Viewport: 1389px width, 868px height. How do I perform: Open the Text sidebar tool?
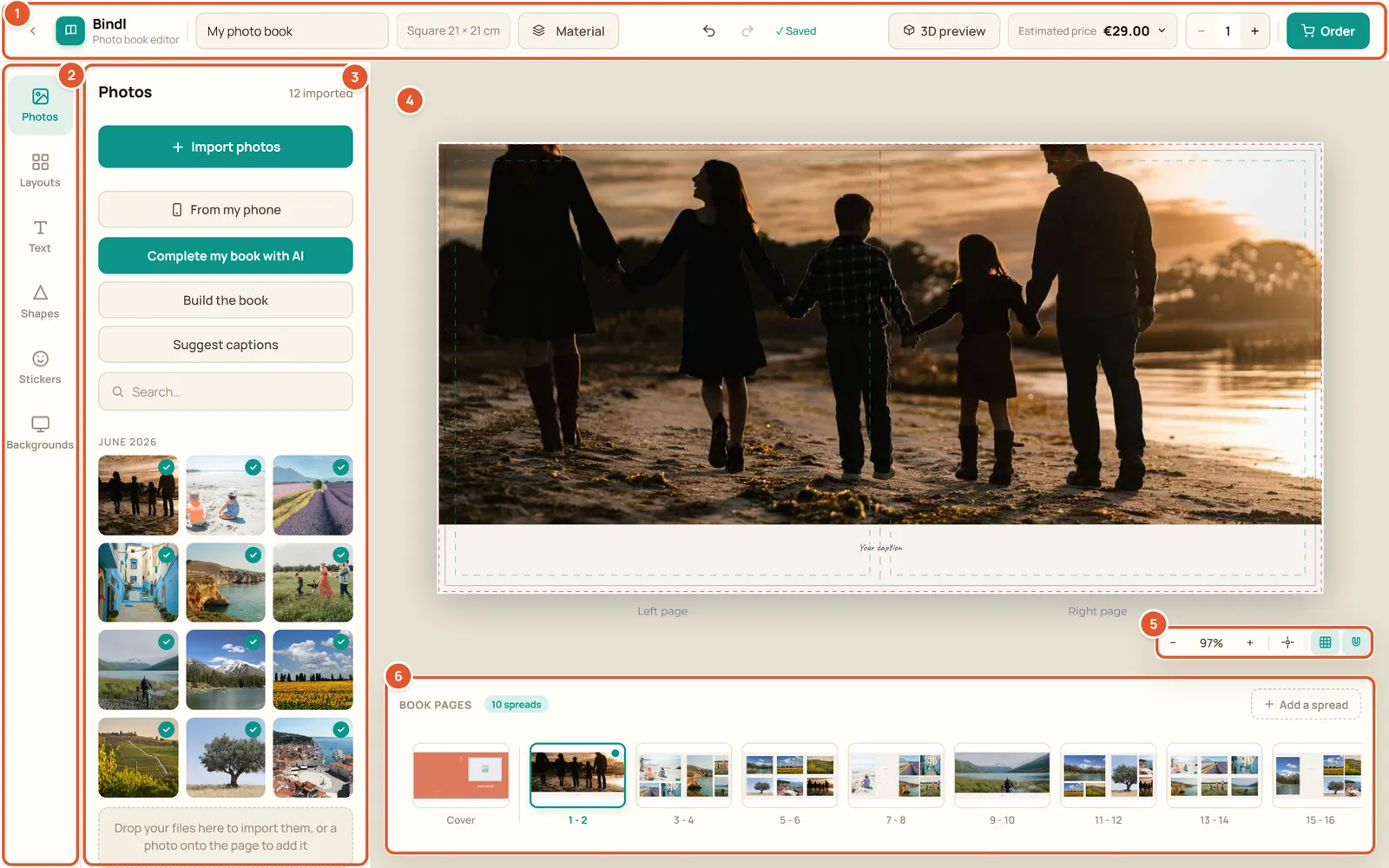click(40, 236)
